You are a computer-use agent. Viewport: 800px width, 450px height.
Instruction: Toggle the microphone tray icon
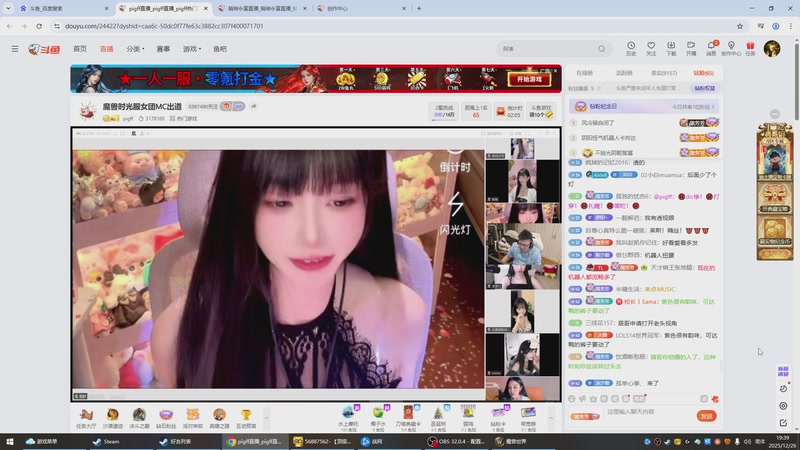[x=737, y=442]
